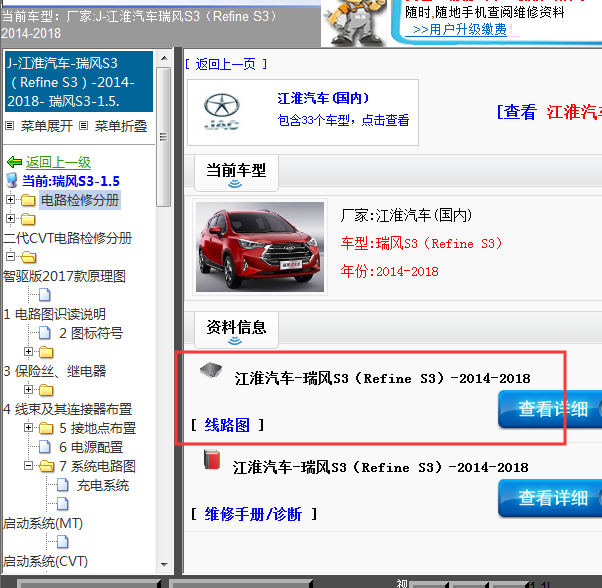Select the 当前车型 tab
602x588 pixels.
(x=236, y=172)
